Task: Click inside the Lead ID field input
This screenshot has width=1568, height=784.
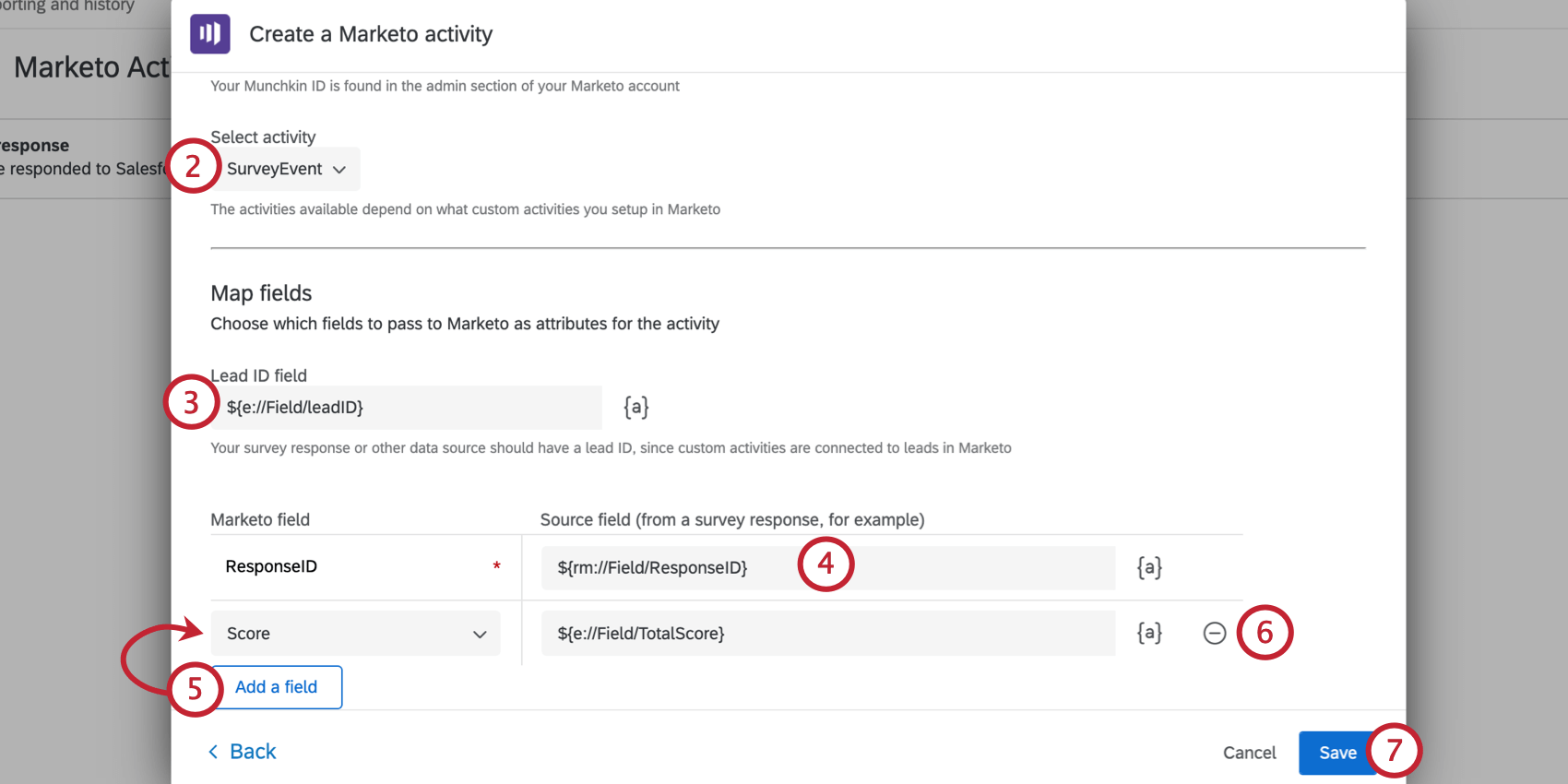Action: [406, 407]
